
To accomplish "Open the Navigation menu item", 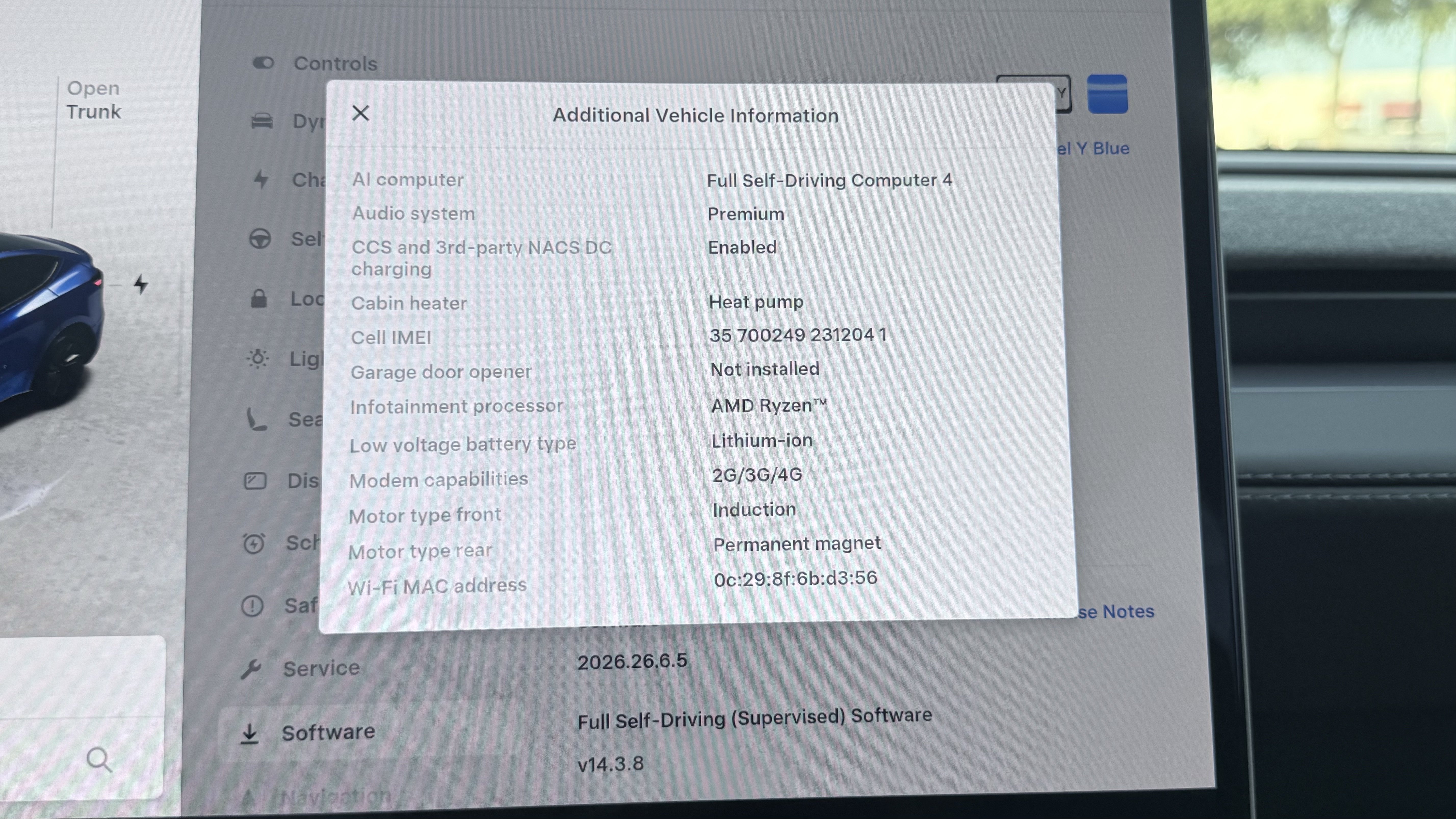I will (336, 796).
